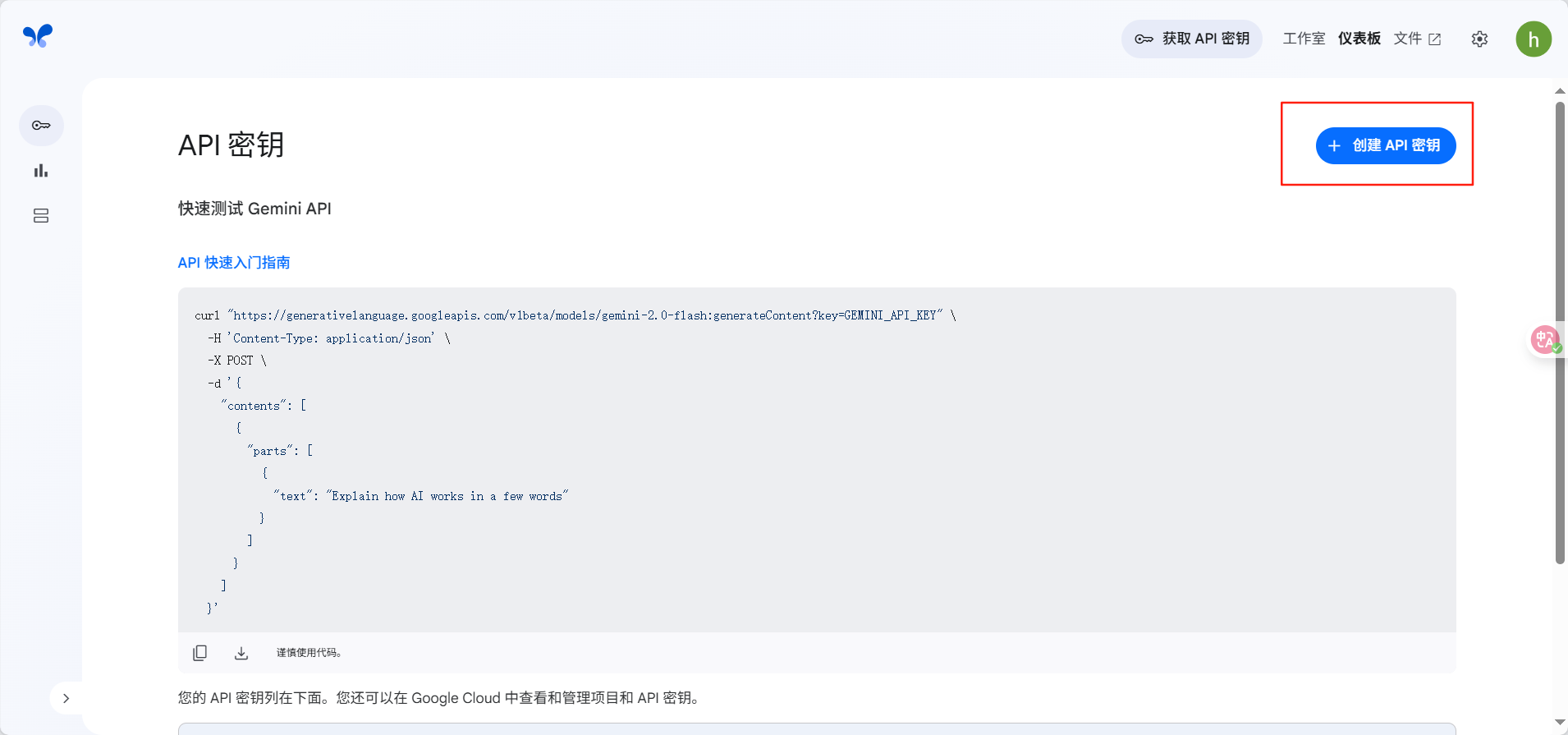1568x735 pixels.
Task: Click the "Explain how AI works" text line
Action: pyautogui.click(x=421, y=496)
